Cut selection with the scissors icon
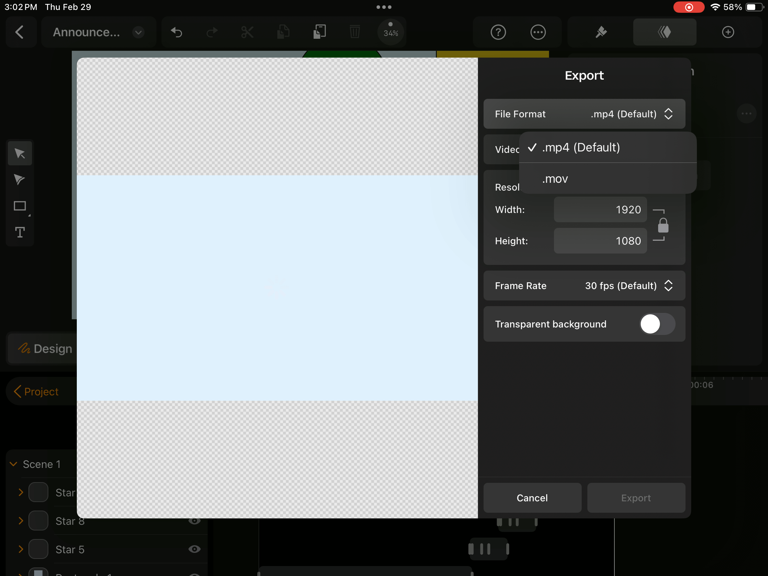 (x=247, y=32)
